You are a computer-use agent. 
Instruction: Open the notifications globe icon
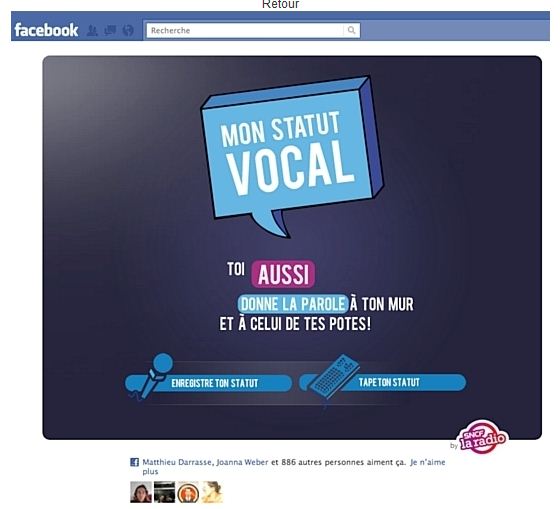point(128,30)
